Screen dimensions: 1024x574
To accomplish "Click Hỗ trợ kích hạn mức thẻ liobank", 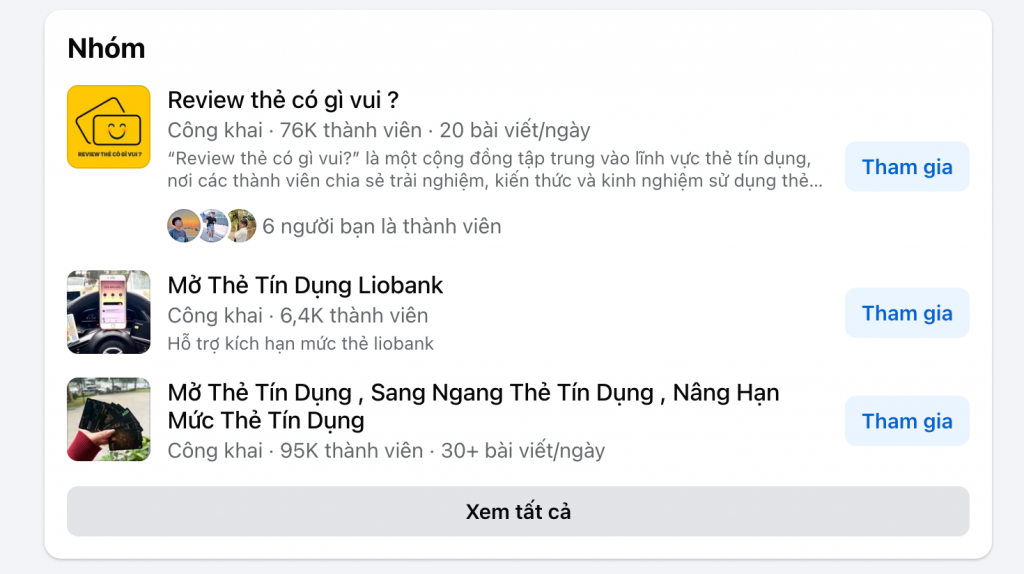I will pos(300,343).
